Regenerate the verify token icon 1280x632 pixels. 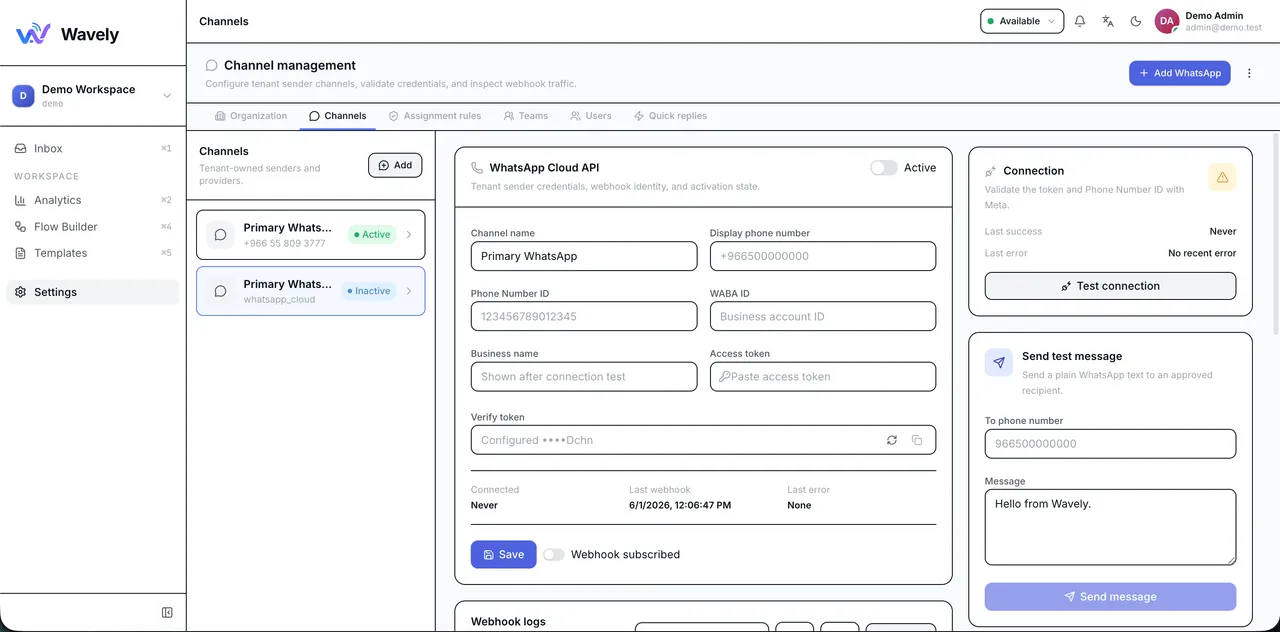pos(892,440)
